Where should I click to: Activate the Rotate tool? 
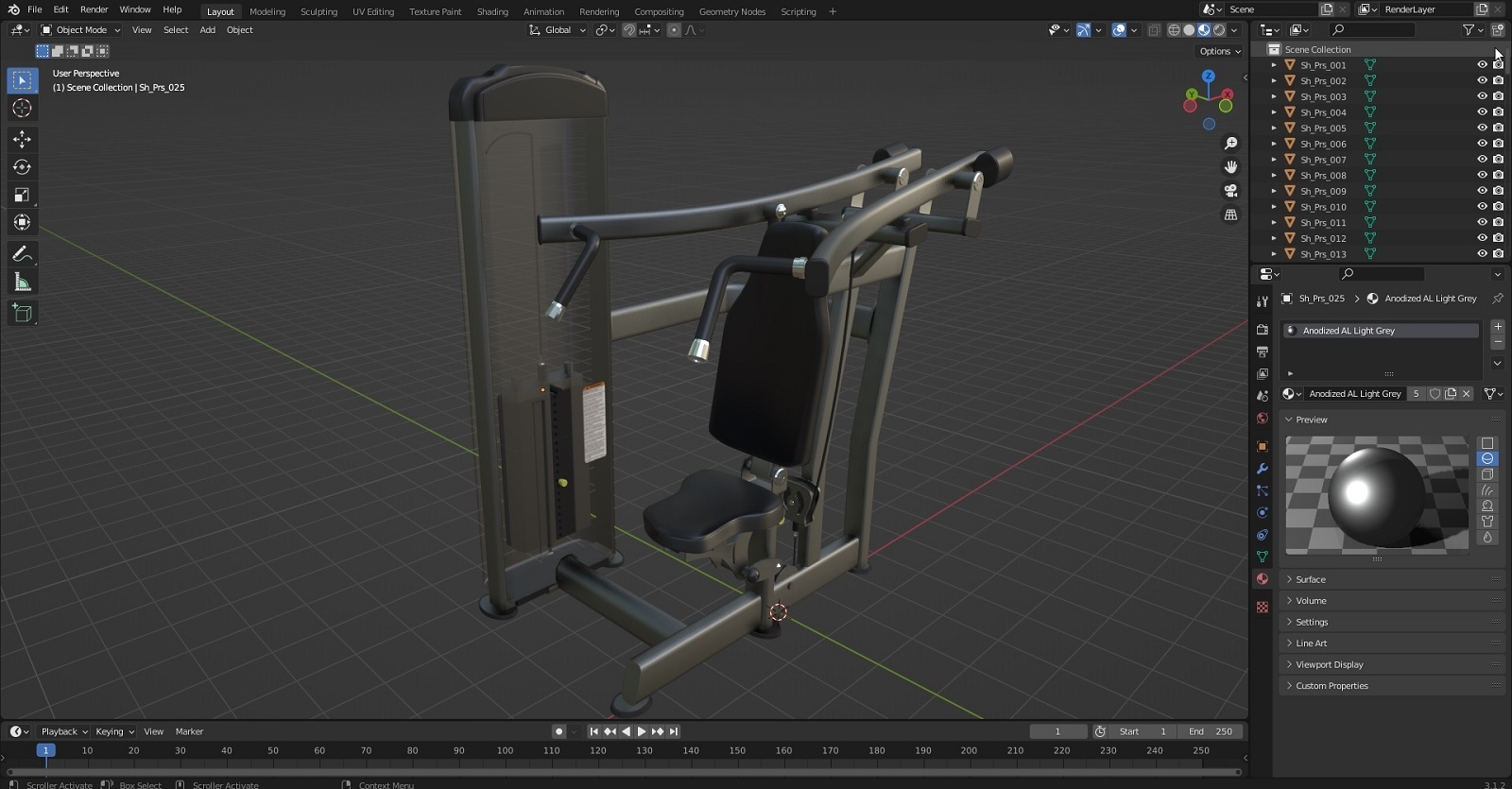(x=22, y=167)
